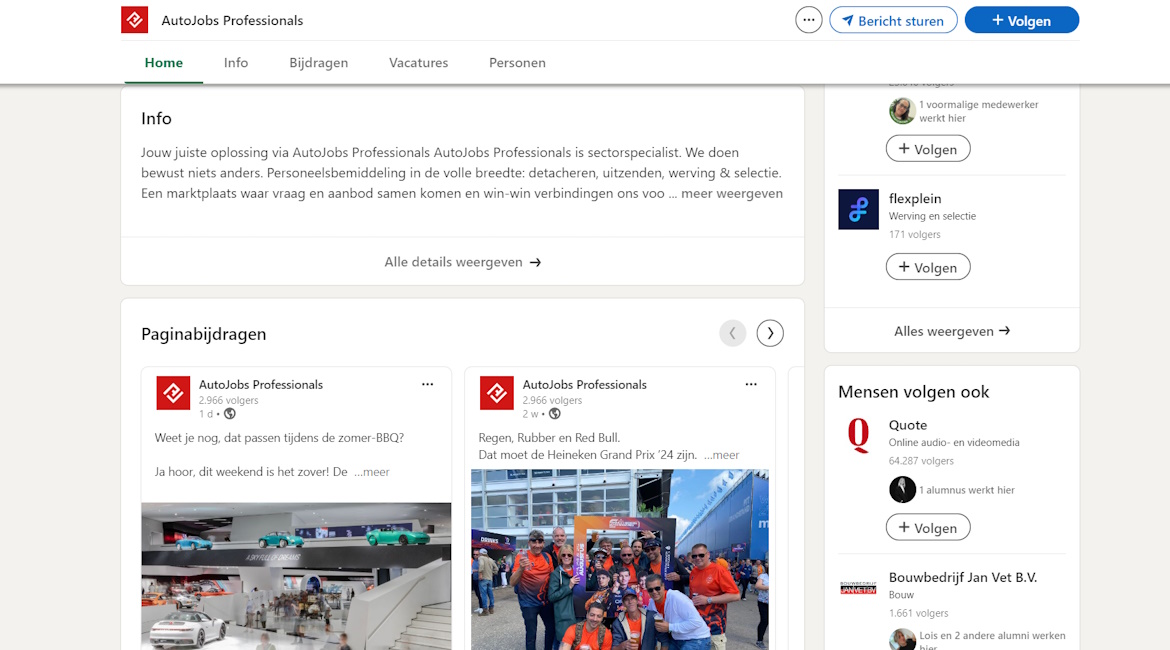Viewport: 1170px width, 650px height.
Task: Switch to the Vacatures tab
Action: pyautogui.click(x=418, y=62)
